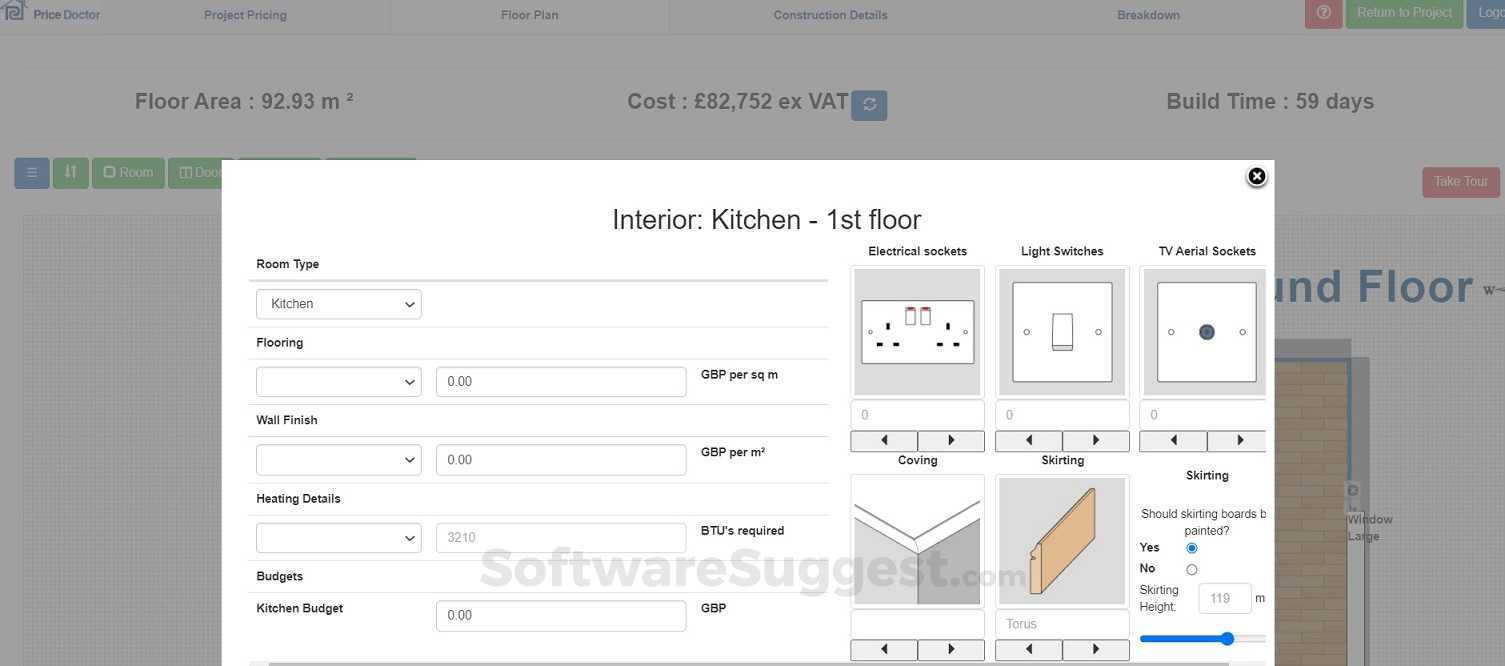
Task: Click the Take Tour button
Action: [1460, 181]
